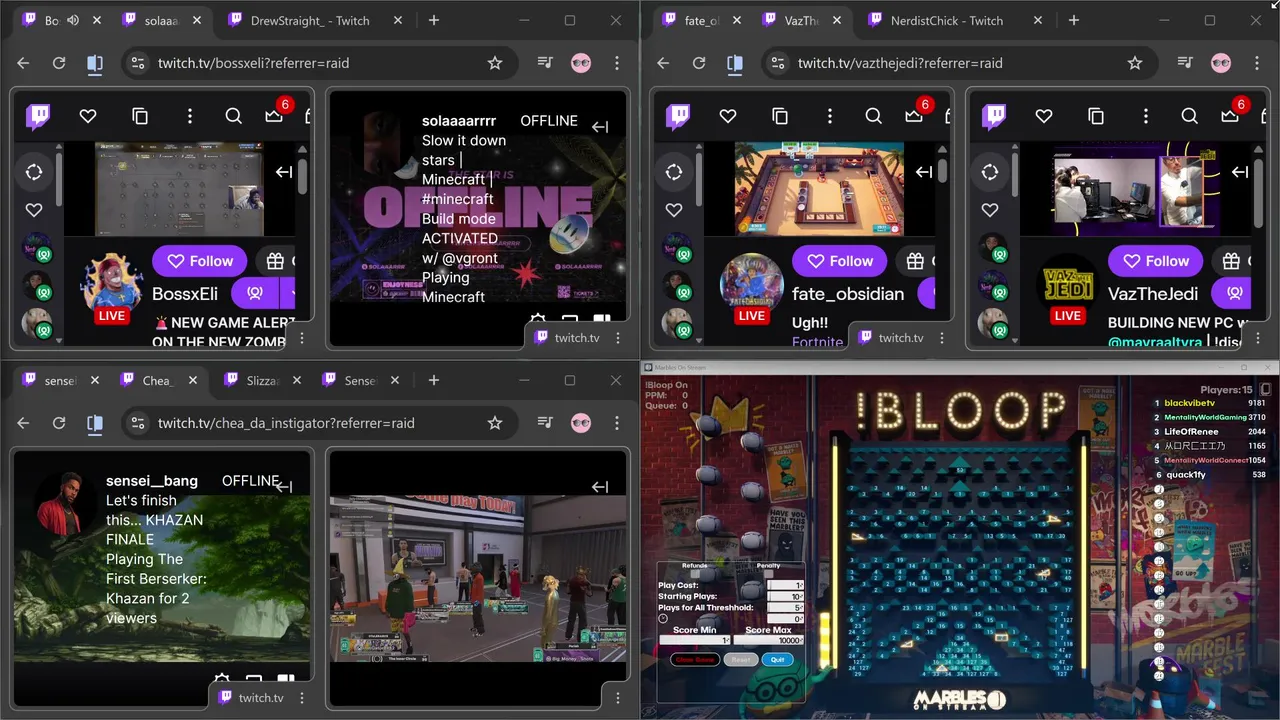The width and height of the screenshot is (1280, 720).
Task: Go back in the vazthejedi browser window
Action: pos(663,63)
